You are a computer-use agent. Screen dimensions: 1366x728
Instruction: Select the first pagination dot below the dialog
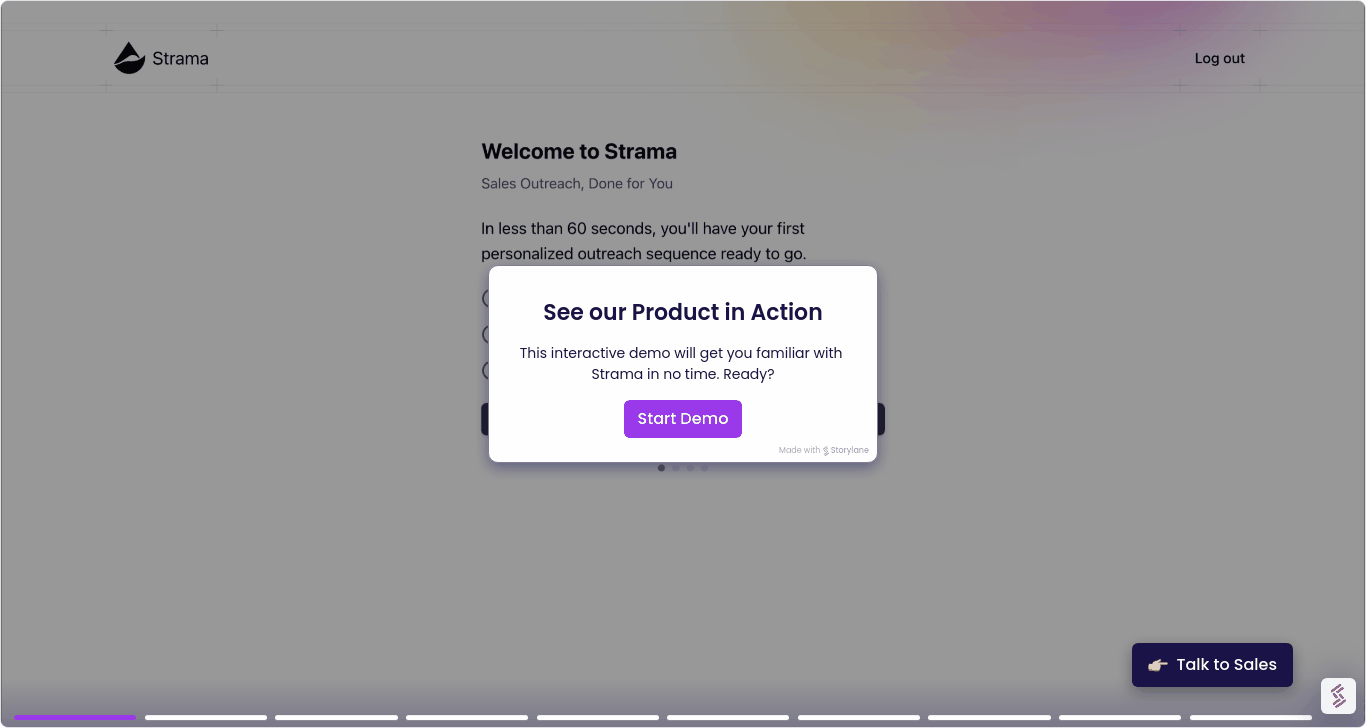(x=661, y=467)
